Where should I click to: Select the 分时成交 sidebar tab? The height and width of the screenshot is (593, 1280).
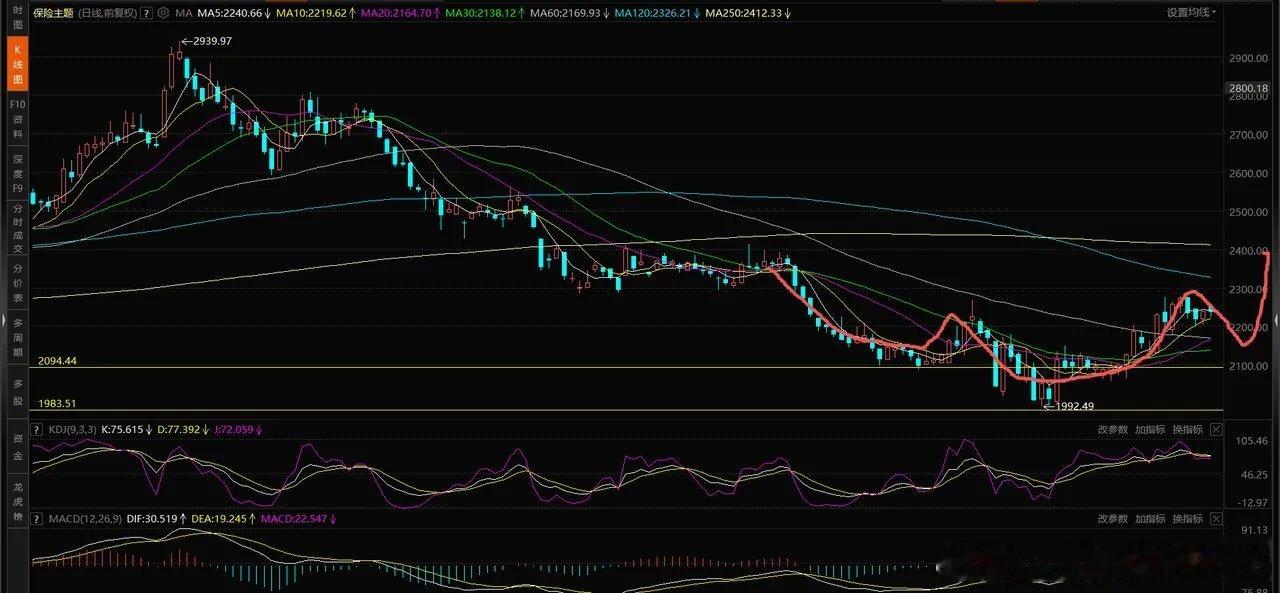pos(17,228)
